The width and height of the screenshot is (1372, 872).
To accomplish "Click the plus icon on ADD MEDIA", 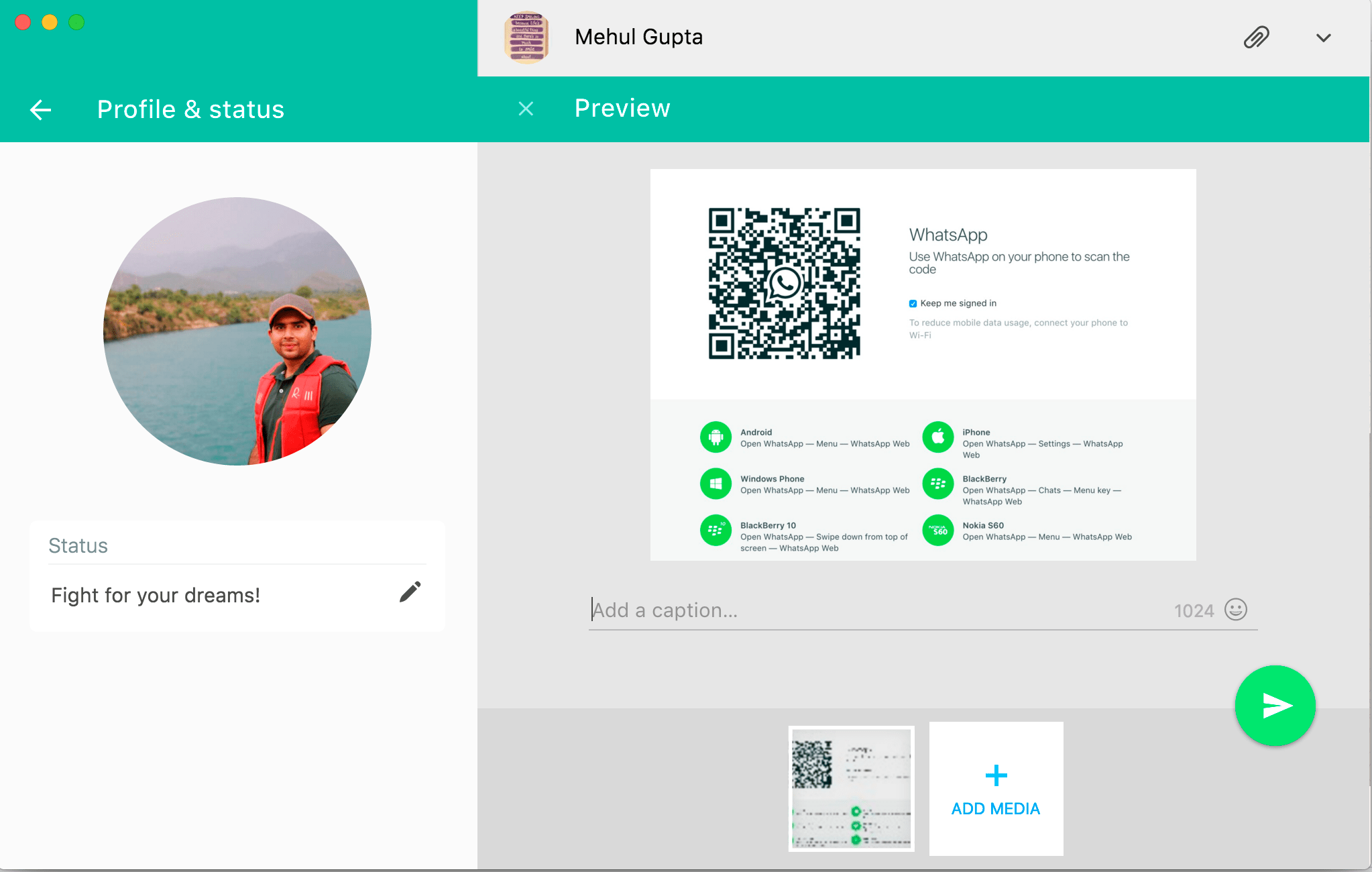I will point(996,775).
